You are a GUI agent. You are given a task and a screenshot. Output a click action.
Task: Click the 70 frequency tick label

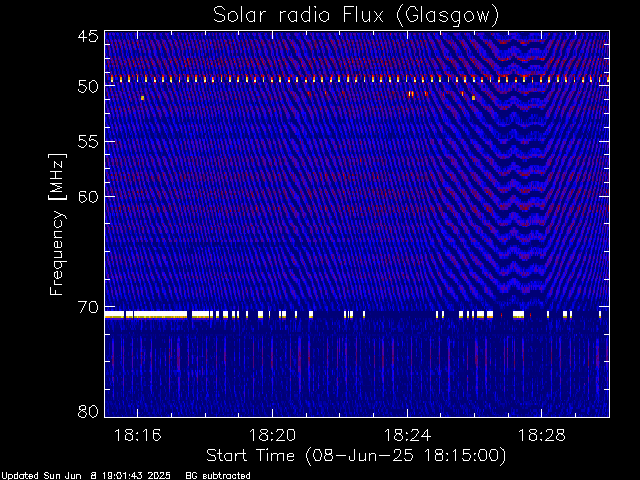tap(88, 307)
